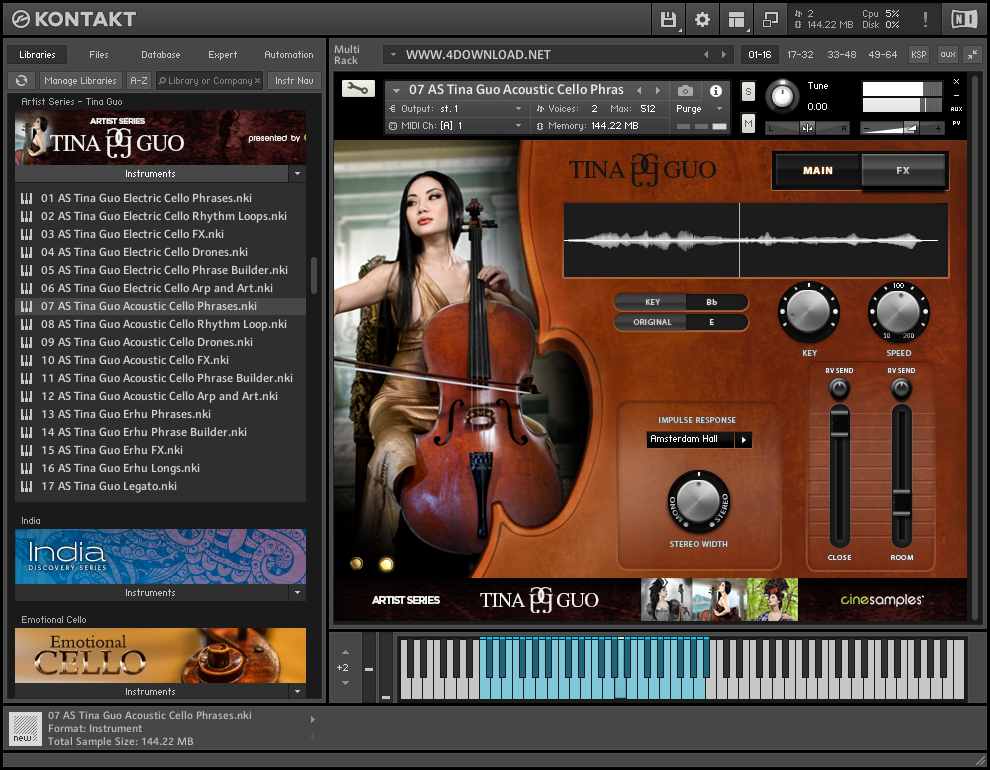Click the NI logo icon
Image resolution: width=990 pixels, height=770 pixels.
[963, 20]
